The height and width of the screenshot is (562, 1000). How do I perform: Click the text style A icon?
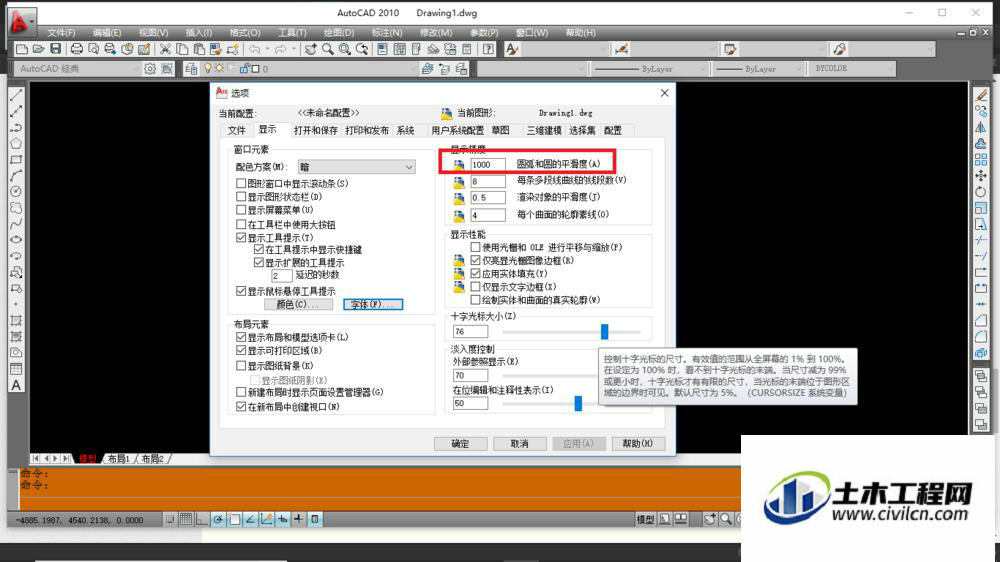point(511,49)
